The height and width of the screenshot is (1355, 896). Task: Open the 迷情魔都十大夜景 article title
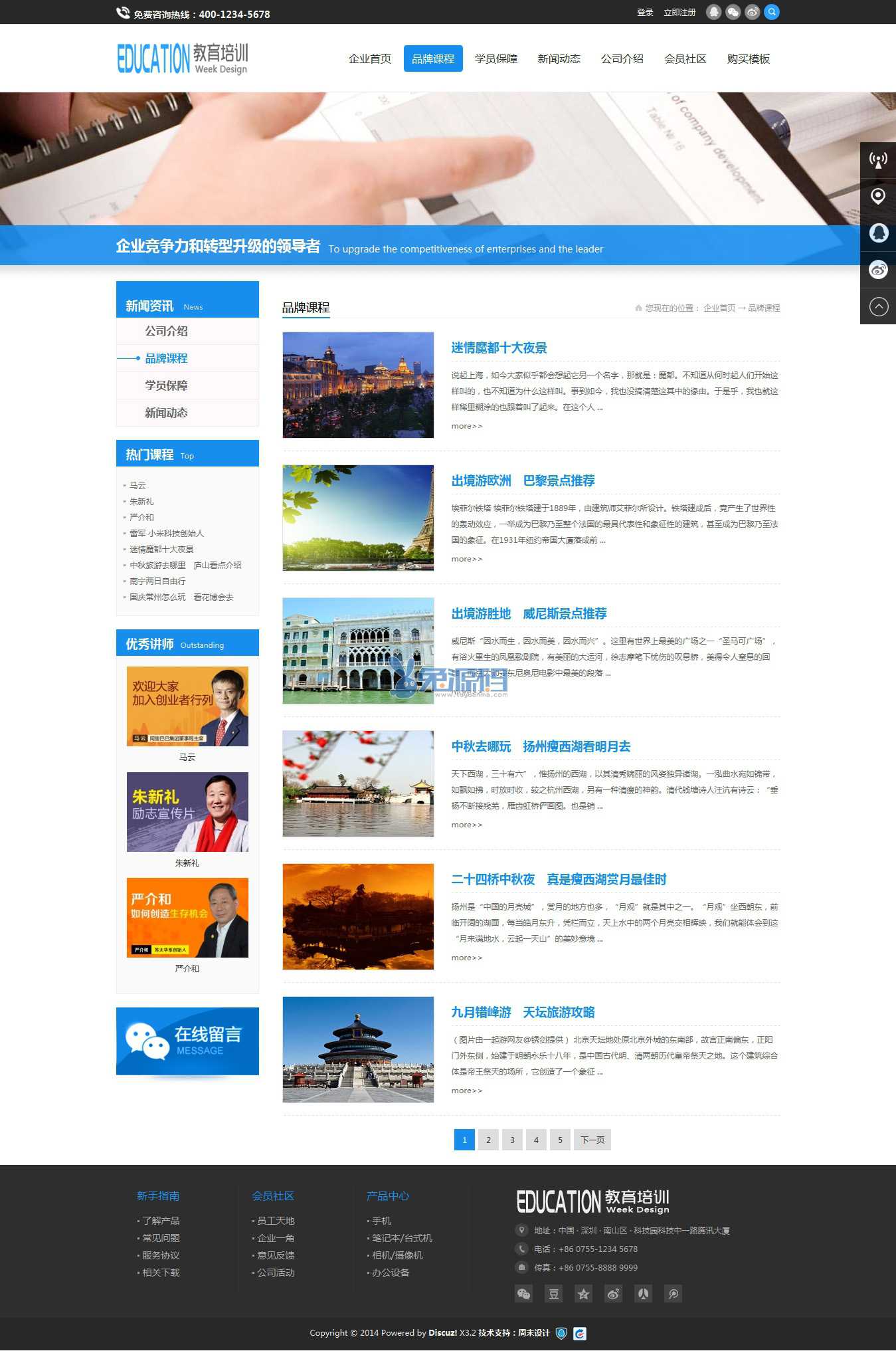click(x=499, y=348)
